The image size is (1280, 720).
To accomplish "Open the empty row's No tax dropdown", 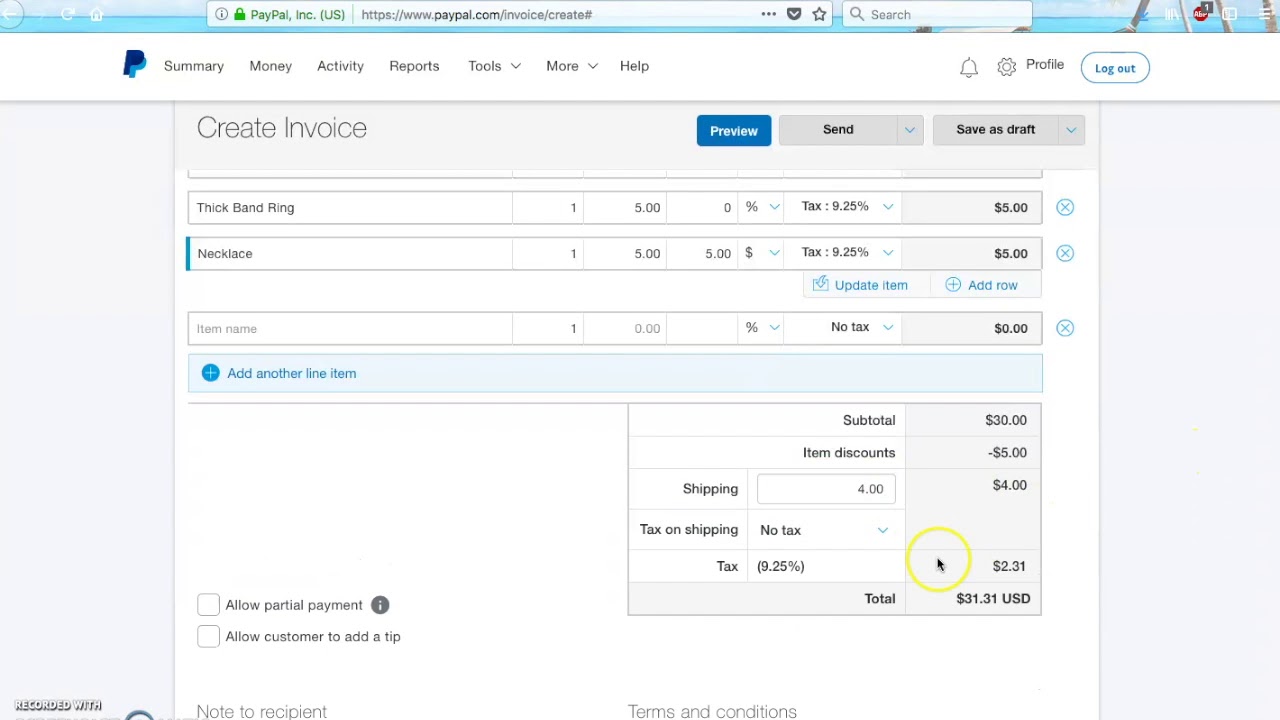I will point(843,328).
